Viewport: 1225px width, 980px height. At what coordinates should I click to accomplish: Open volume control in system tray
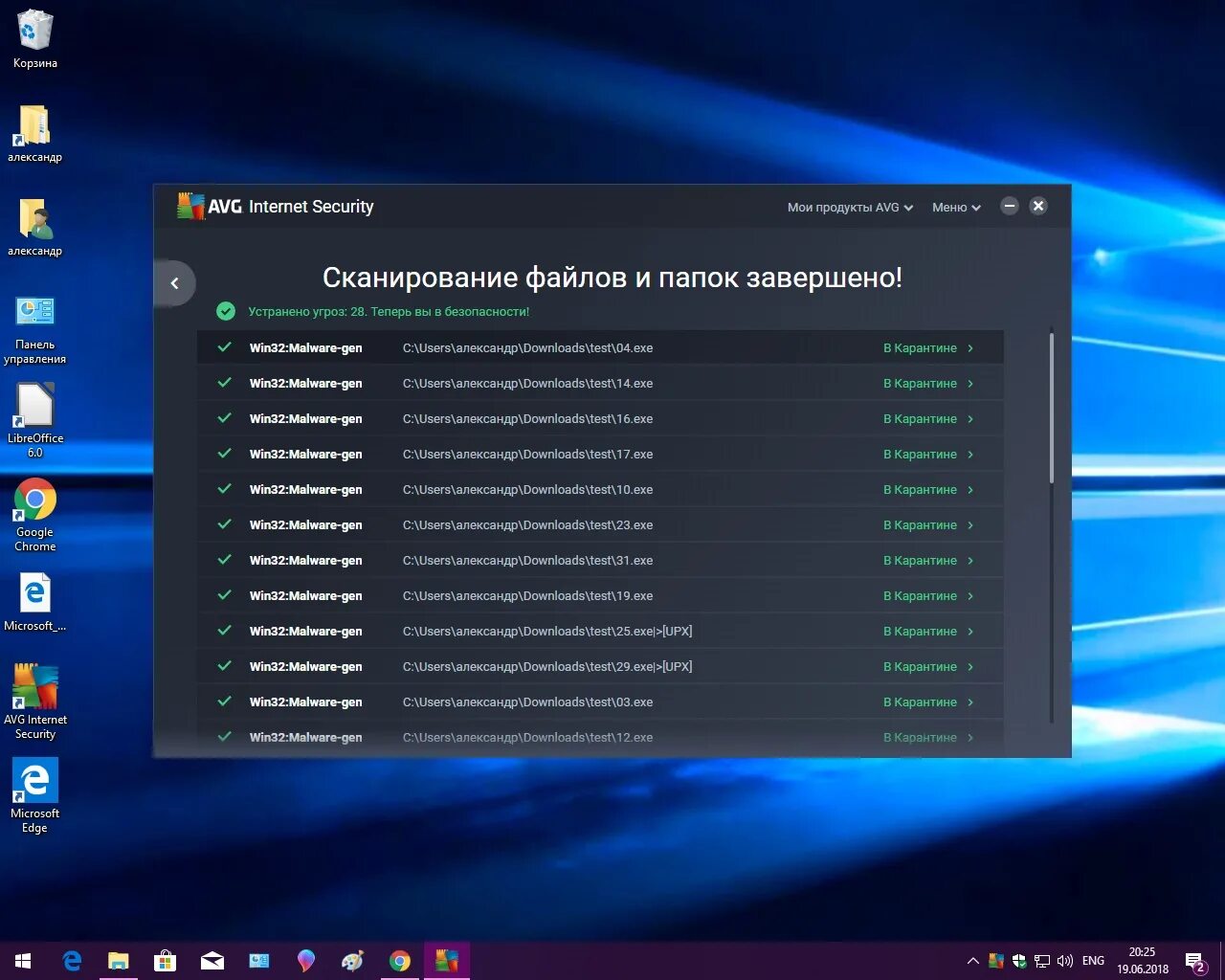pyautogui.click(x=1065, y=961)
